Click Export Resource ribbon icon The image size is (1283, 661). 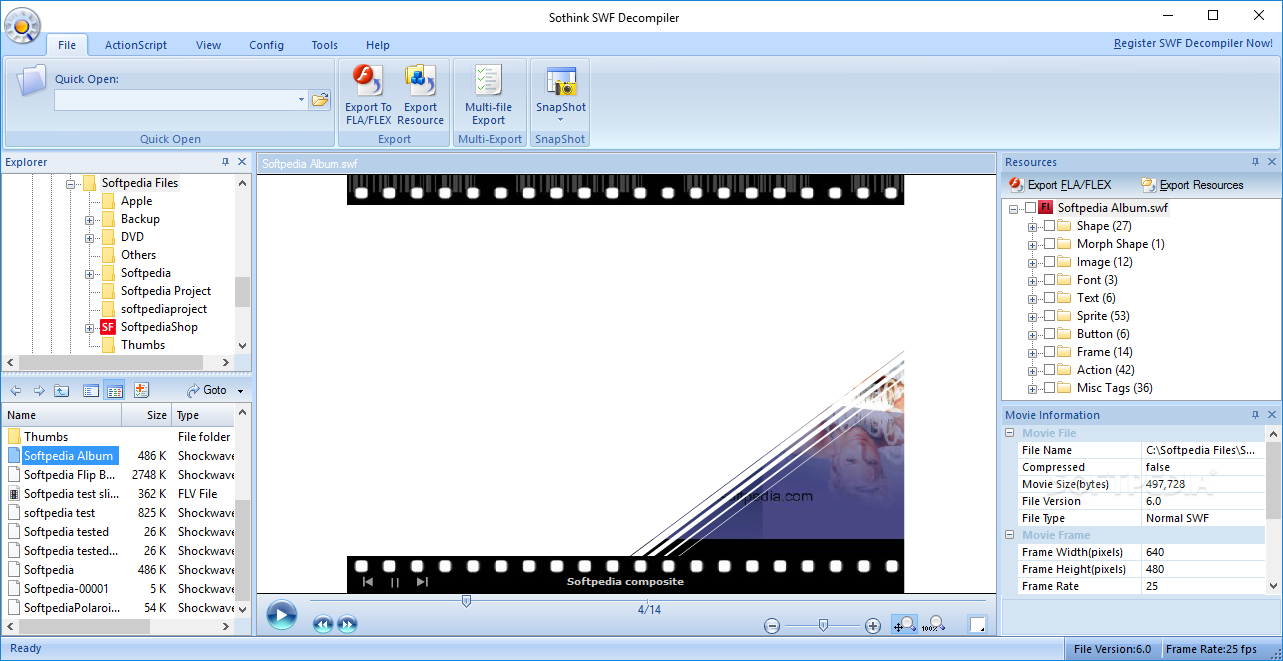(420, 96)
